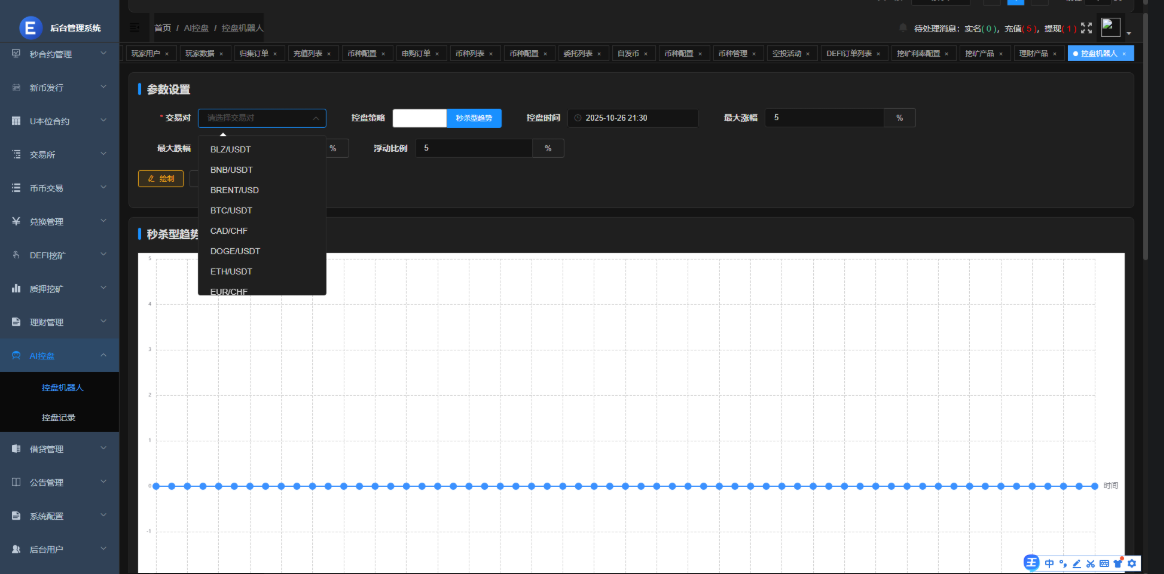This screenshot has width=1164, height=574.
Task: Open the 交易对 trading pair dropdown
Action: pos(262,118)
